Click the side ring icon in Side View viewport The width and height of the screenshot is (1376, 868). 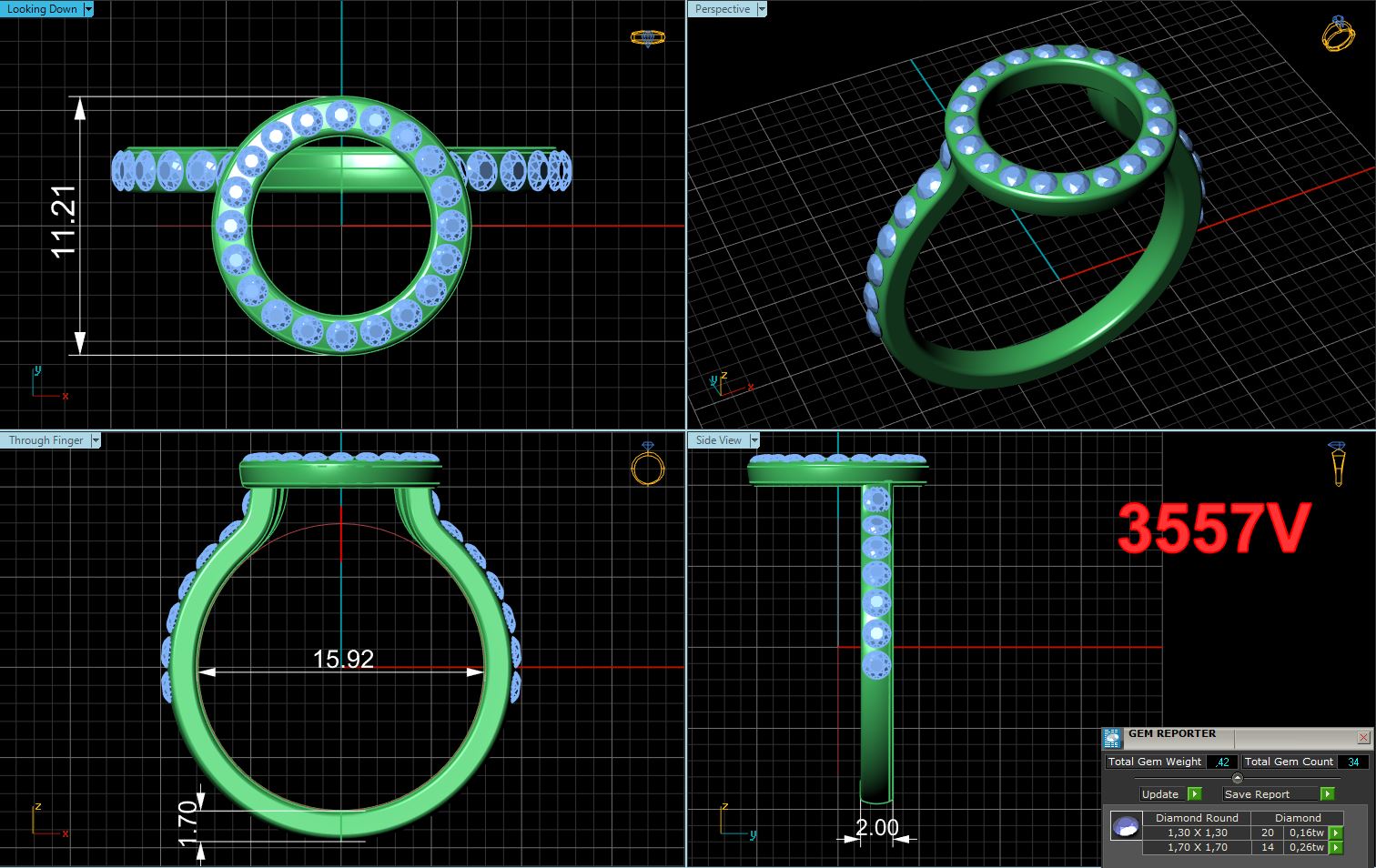[1337, 464]
